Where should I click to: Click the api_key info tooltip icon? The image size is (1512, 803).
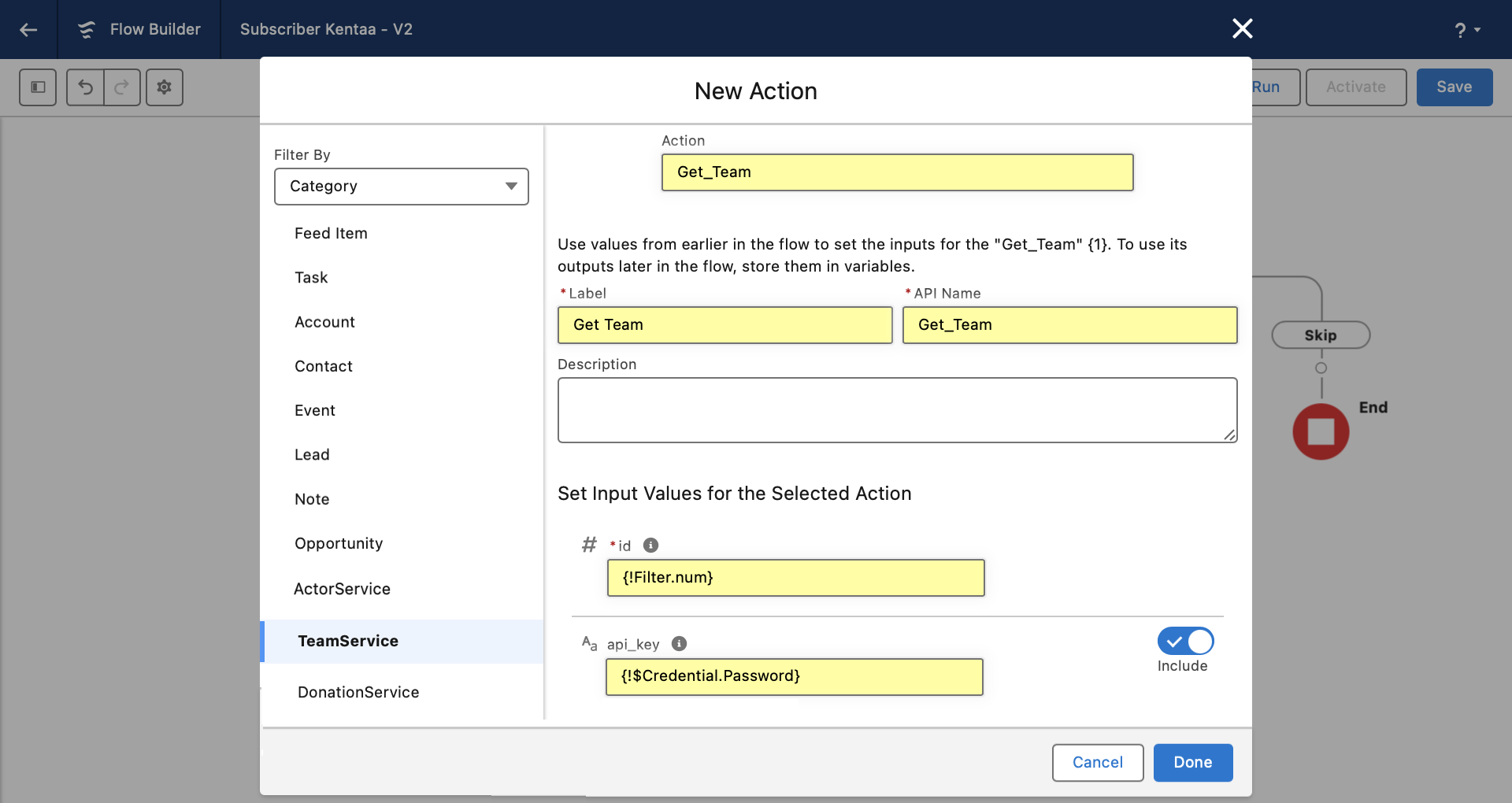coord(679,643)
